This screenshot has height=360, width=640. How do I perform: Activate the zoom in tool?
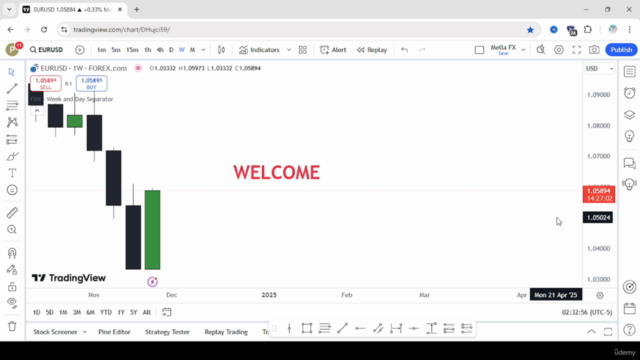tap(12, 230)
